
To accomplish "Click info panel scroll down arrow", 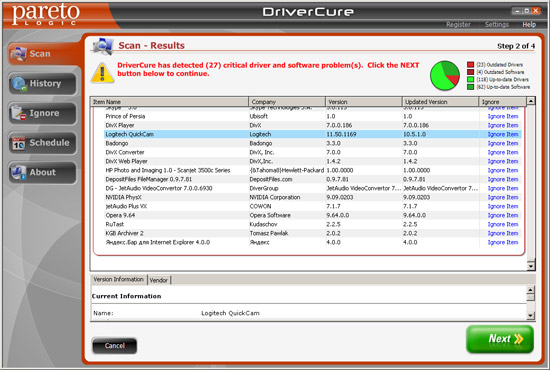I will (x=530, y=315).
